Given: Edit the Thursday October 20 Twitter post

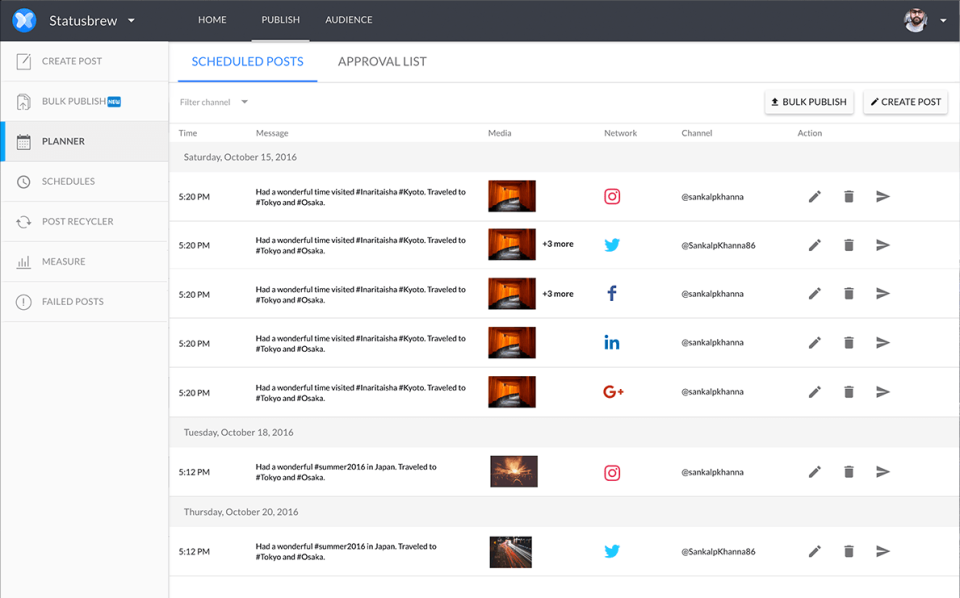Looking at the screenshot, I should (814, 551).
